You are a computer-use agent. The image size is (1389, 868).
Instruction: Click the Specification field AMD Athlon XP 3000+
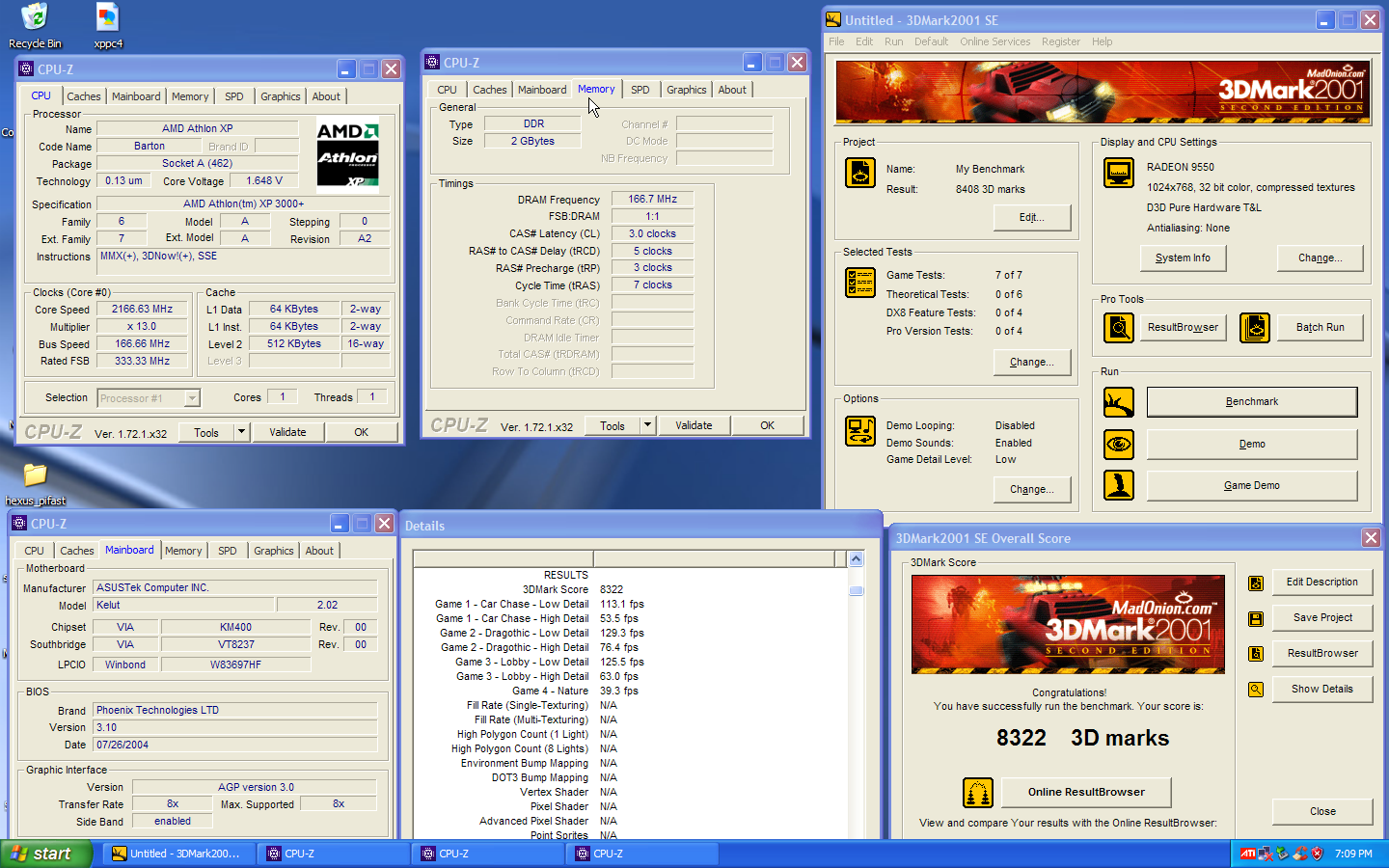click(243, 204)
